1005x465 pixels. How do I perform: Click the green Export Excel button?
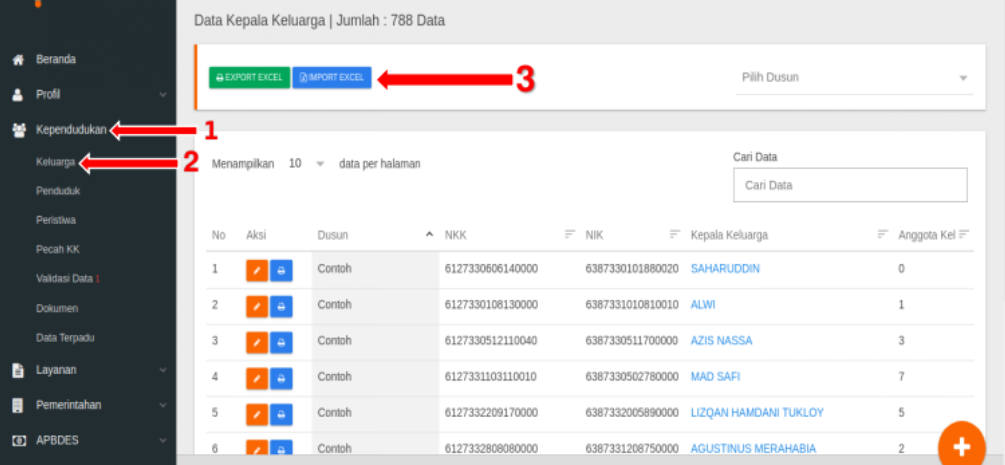pos(249,78)
